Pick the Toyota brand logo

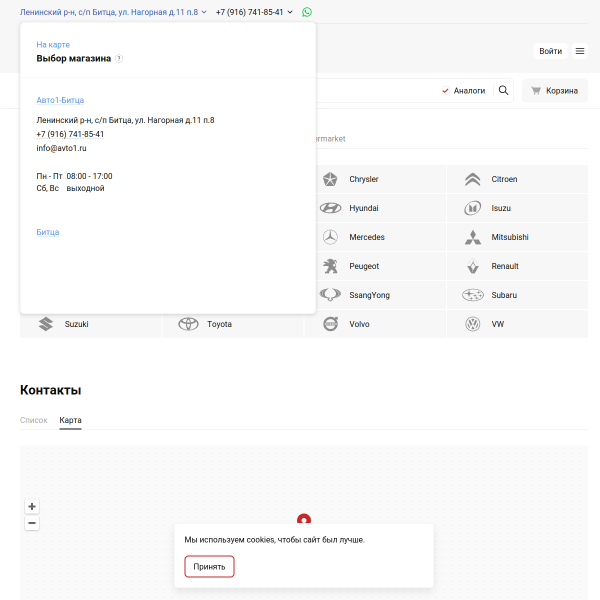coord(188,324)
